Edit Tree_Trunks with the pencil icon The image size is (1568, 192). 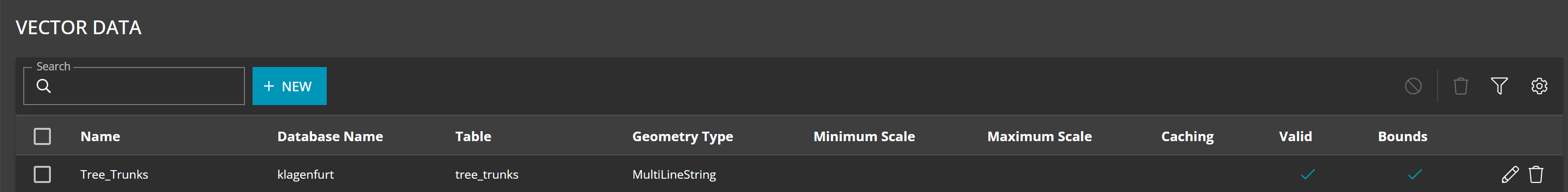coord(1510,174)
